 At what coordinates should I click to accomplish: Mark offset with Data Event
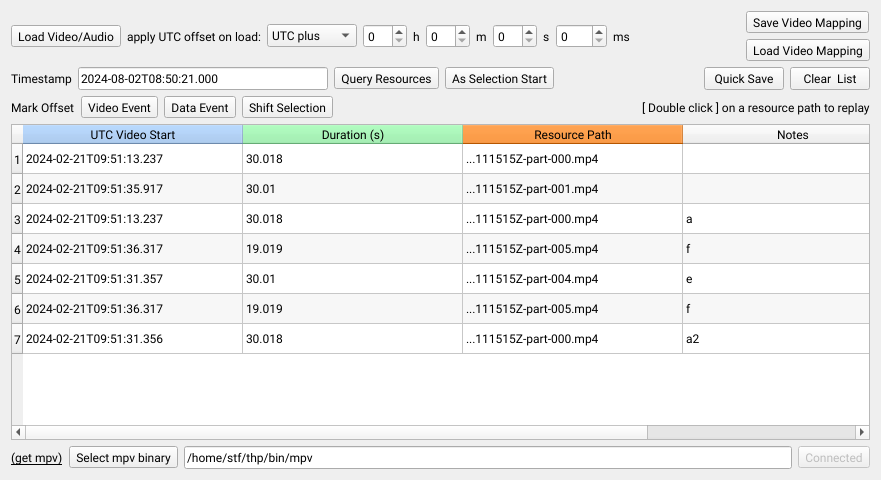coord(199,107)
